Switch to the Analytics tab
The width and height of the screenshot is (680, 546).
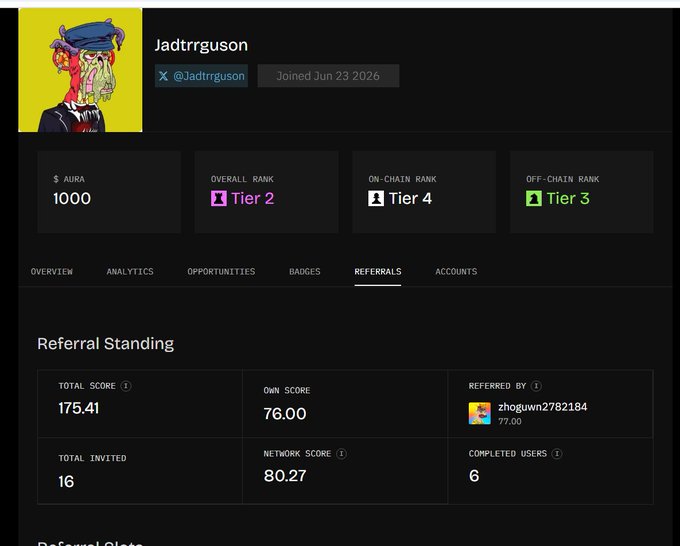tap(130, 271)
